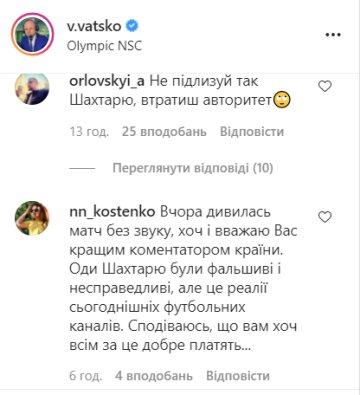Image resolution: width=360 pixels, height=395 pixels.
Task: Click the 13 год. timestamp
Action: click(89, 132)
